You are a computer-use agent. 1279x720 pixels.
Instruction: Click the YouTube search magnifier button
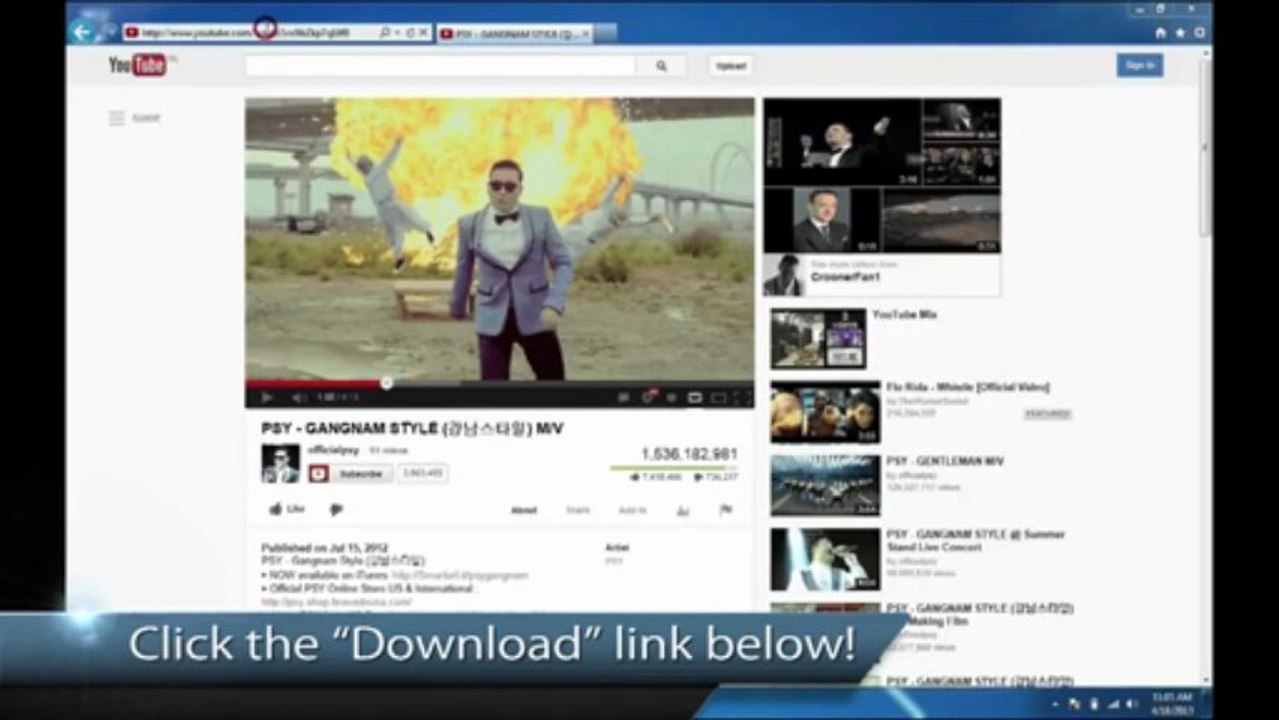pyautogui.click(x=661, y=66)
